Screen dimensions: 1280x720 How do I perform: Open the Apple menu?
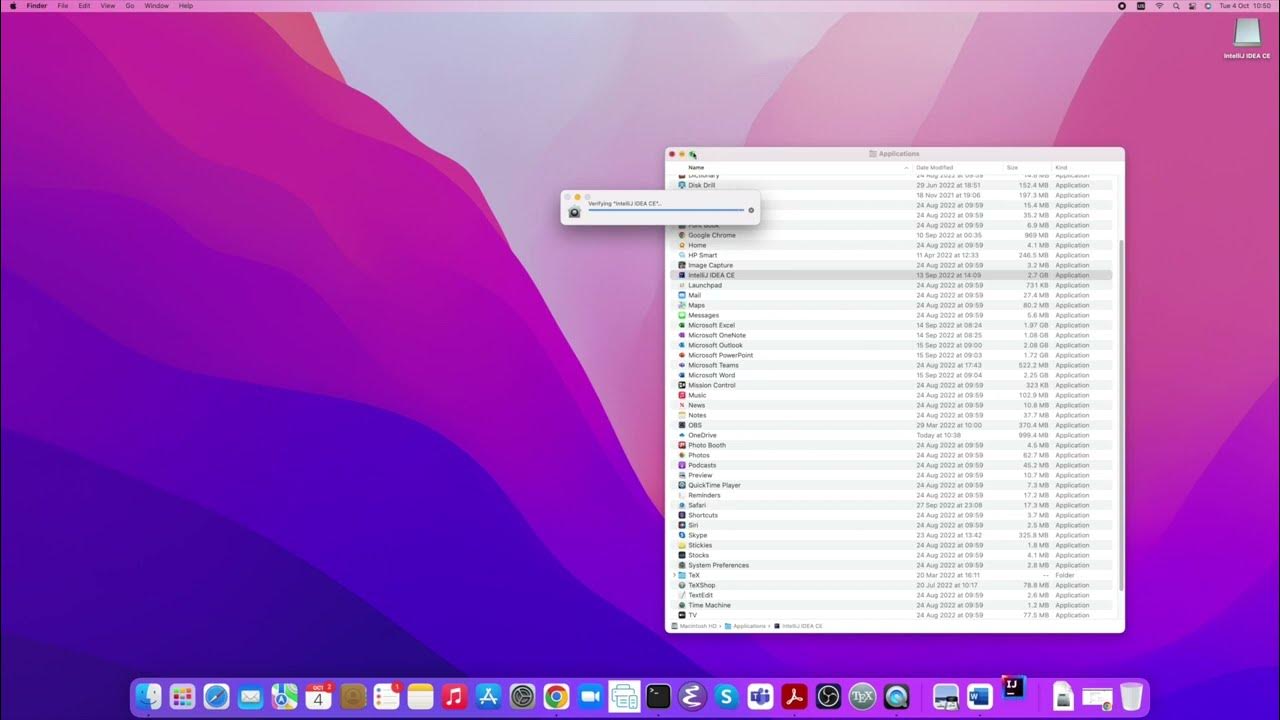pyautogui.click(x=13, y=6)
